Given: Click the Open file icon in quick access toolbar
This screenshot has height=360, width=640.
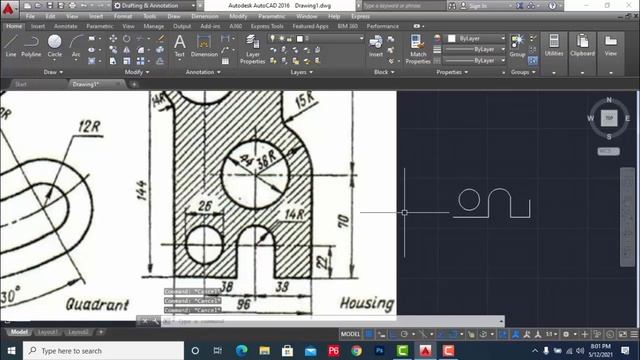Looking at the screenshot, I should coord(38,6).
